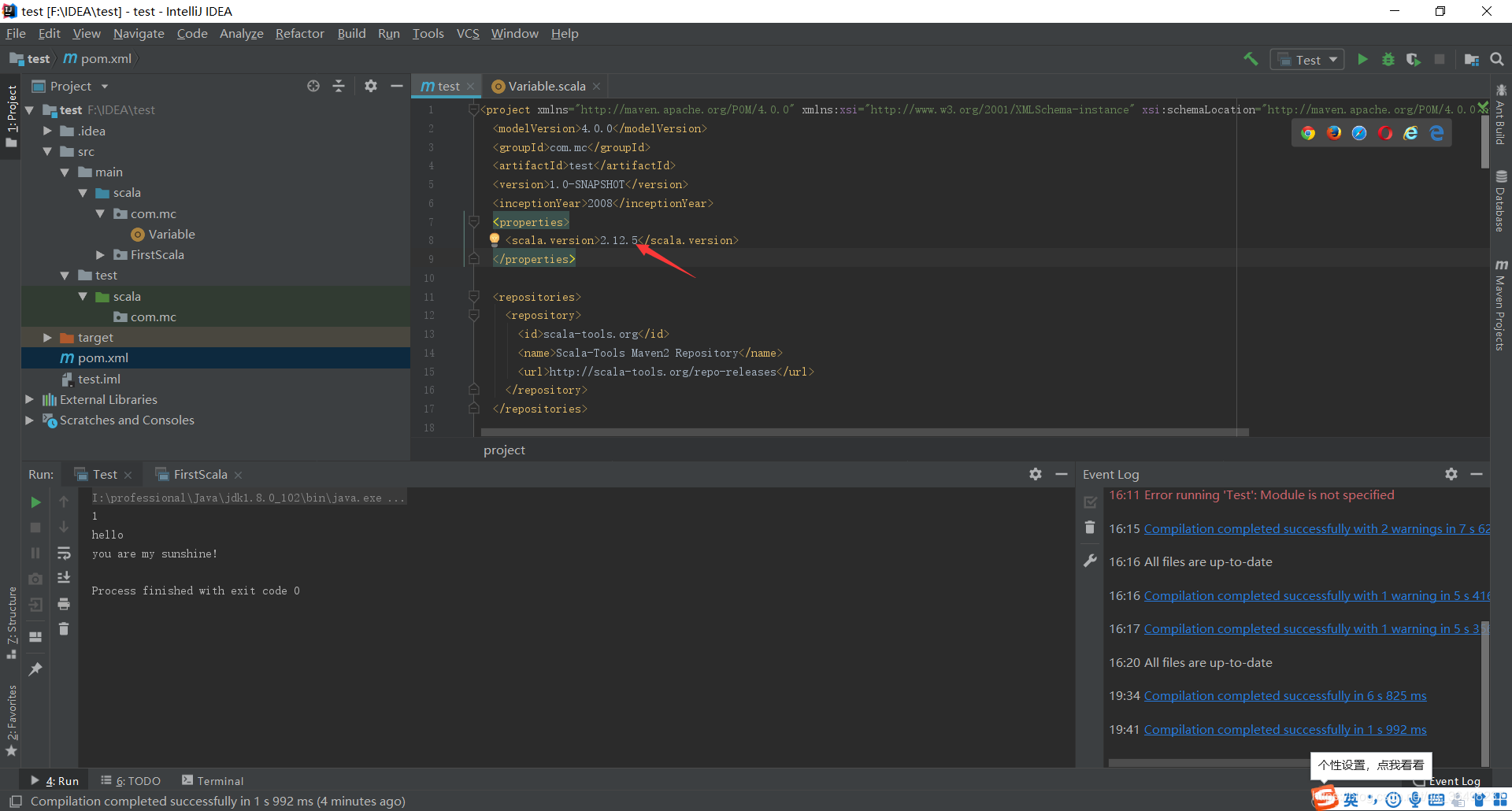Open 19:41 compilation completed link
The width and height of the screenshot is (1512, 811).
[x=1285, y=729]
